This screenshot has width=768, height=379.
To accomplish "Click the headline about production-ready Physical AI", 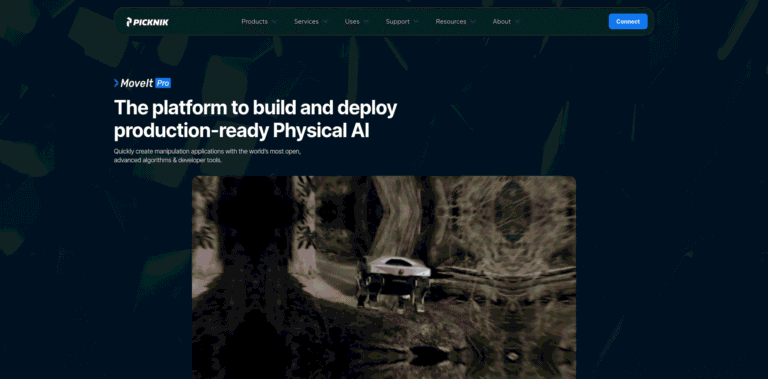I will coord(255,119).
